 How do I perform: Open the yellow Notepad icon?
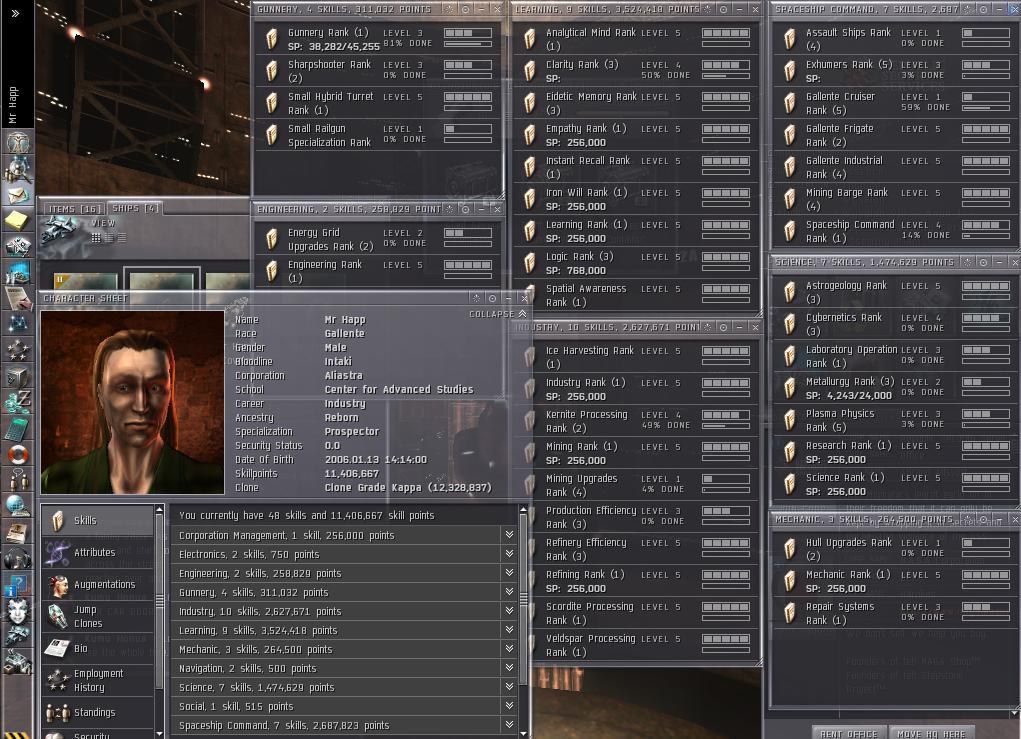(x=18, y=221)
